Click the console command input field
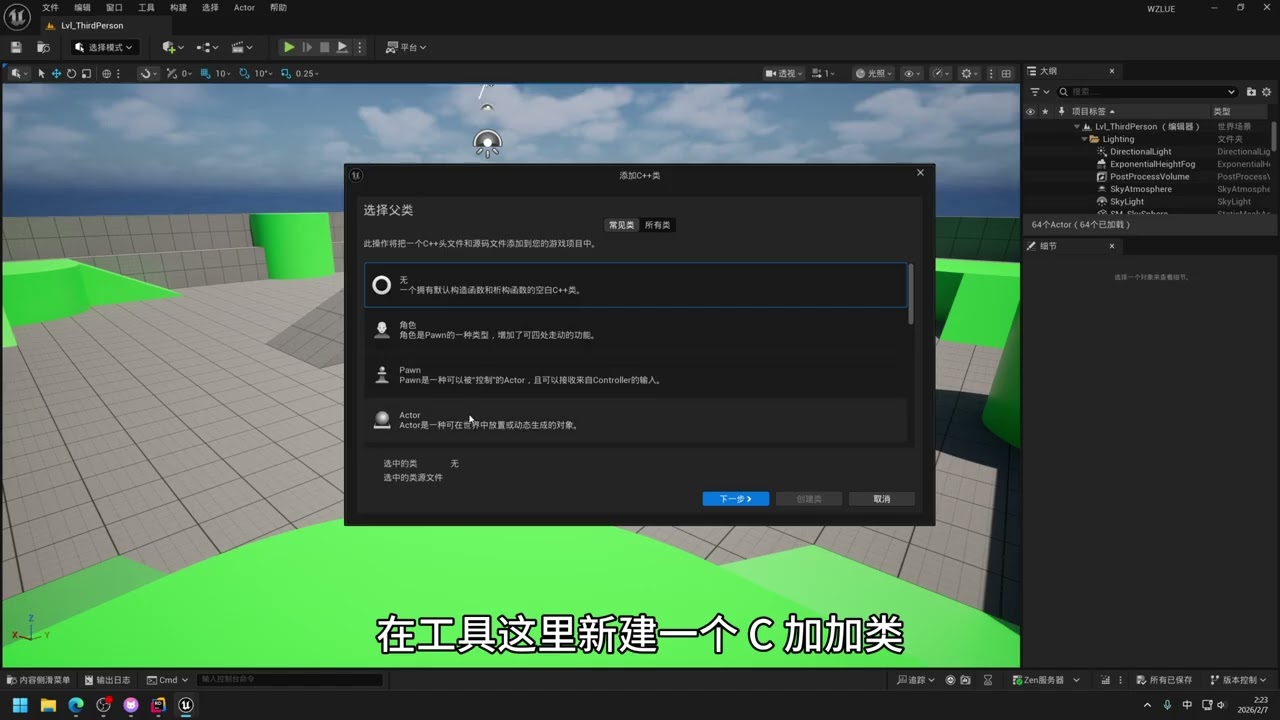This screenshot has width=1280, height=720. pyautogui.click(x=290, y=680)
